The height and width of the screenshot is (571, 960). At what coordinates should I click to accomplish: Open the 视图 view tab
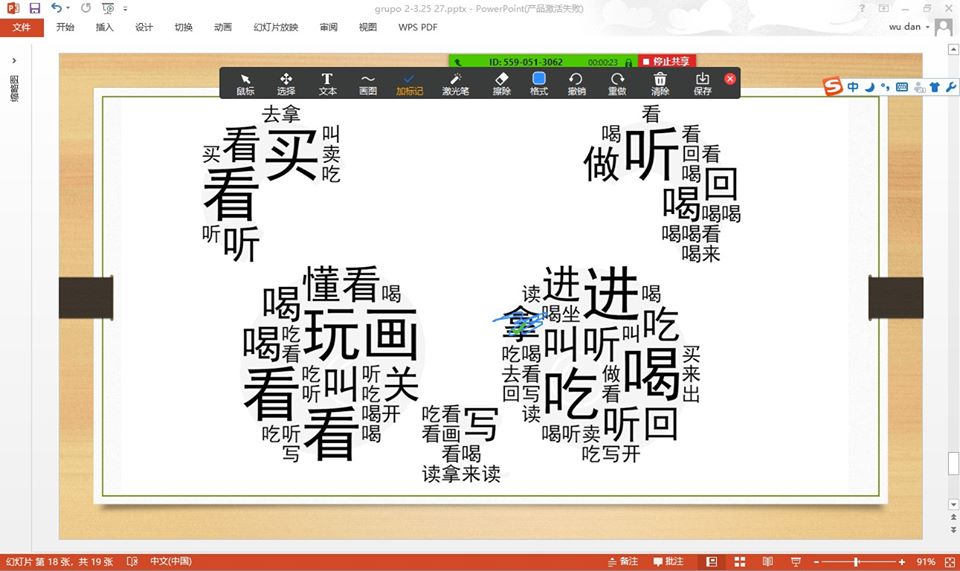coord(368,27)
